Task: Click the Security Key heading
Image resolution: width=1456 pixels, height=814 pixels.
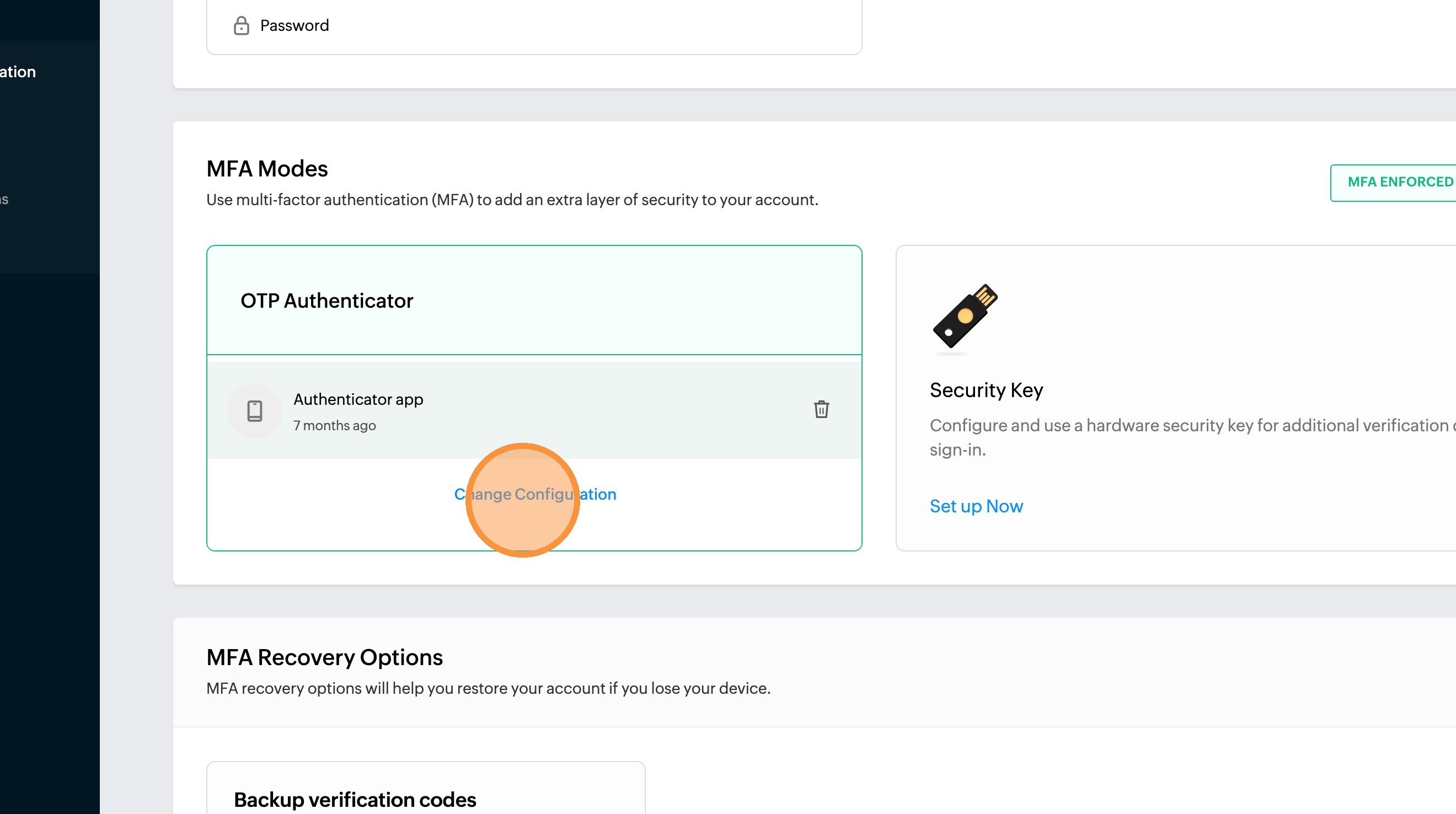Action: (986, 390)
